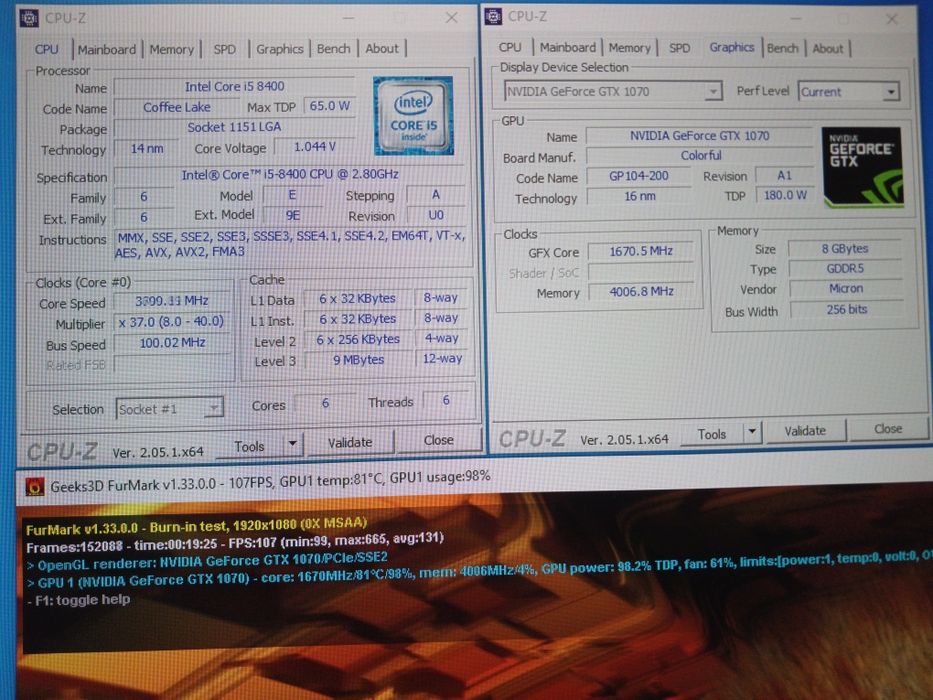Open Mainboard tab in right CPU-Z window

pyautogui.click(x=567, y=47)
